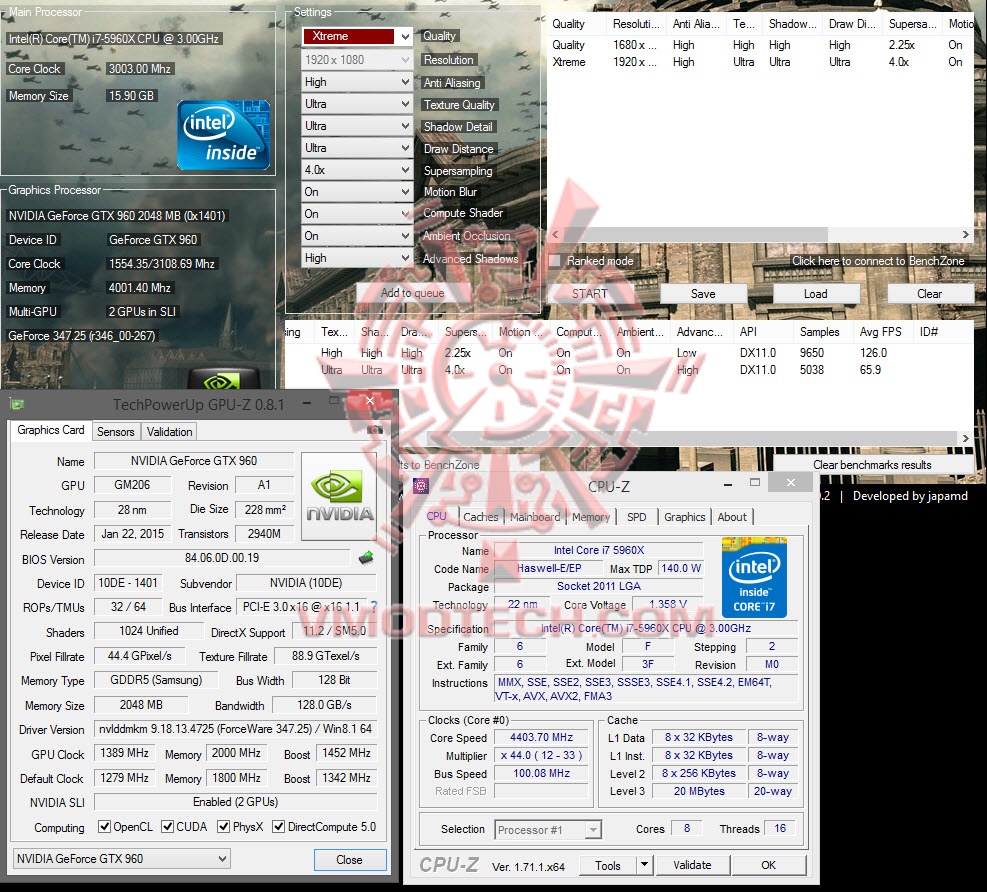Click the Close button in GPU-Z
The image size is (987, 892).
tap(349, 859)
